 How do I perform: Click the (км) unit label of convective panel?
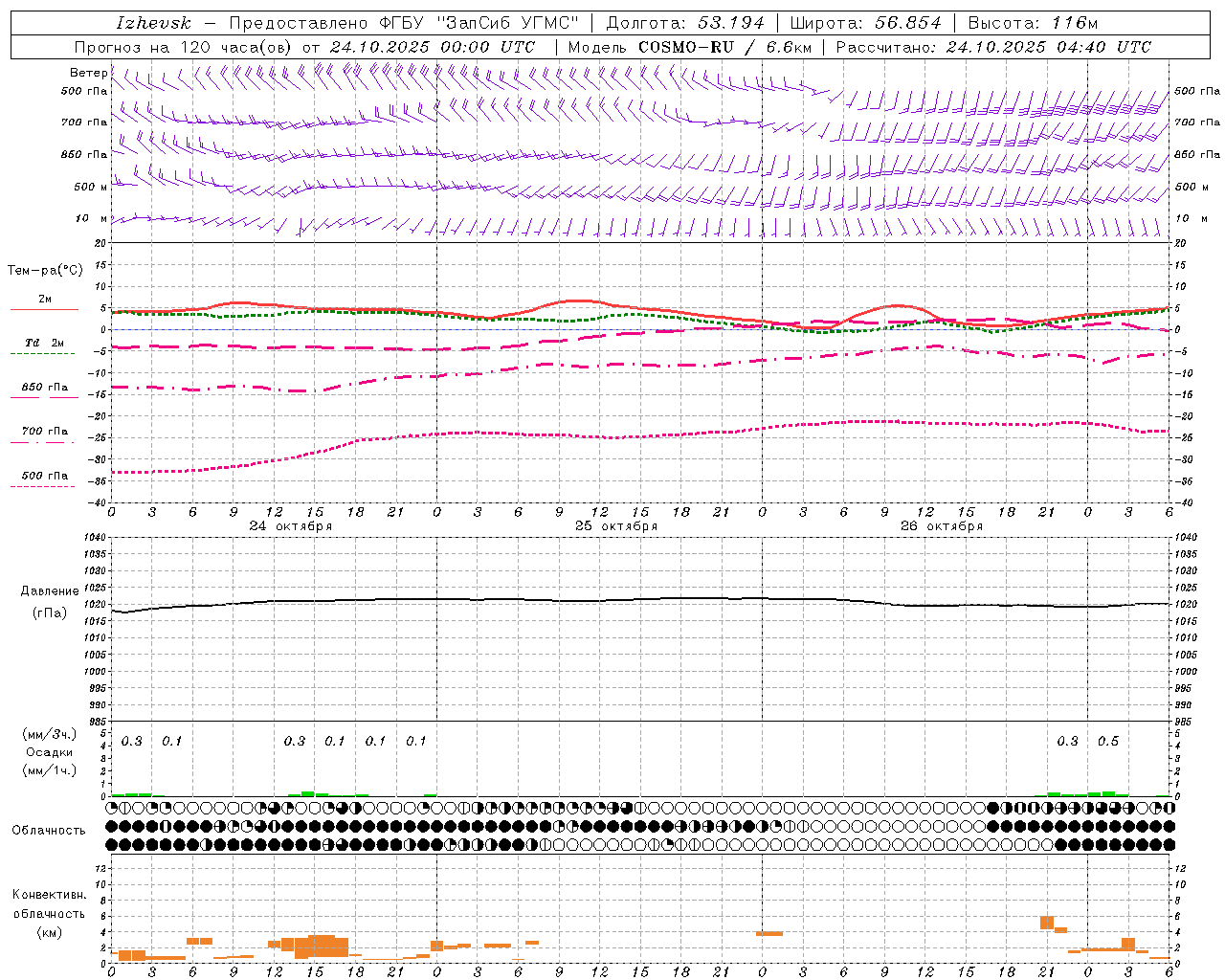tap(50, 932)
